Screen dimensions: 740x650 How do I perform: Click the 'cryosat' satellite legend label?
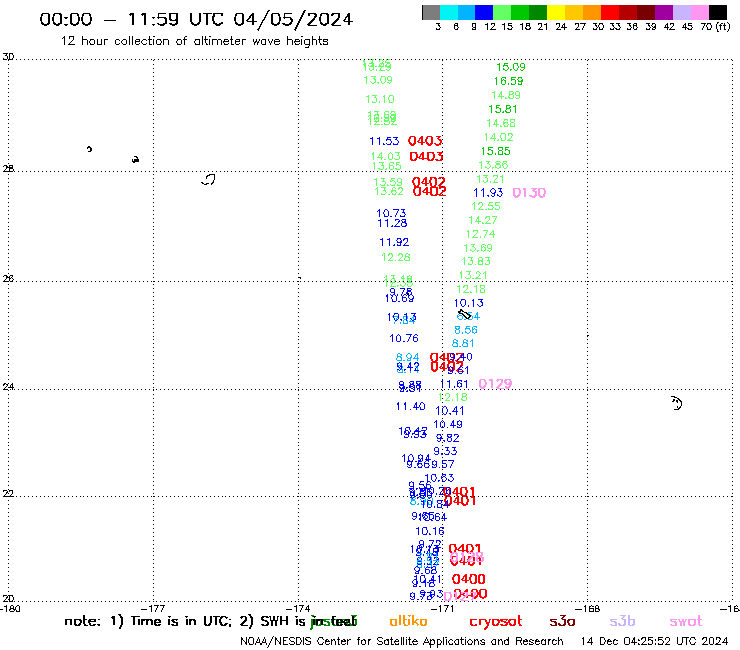click(496, 622)
